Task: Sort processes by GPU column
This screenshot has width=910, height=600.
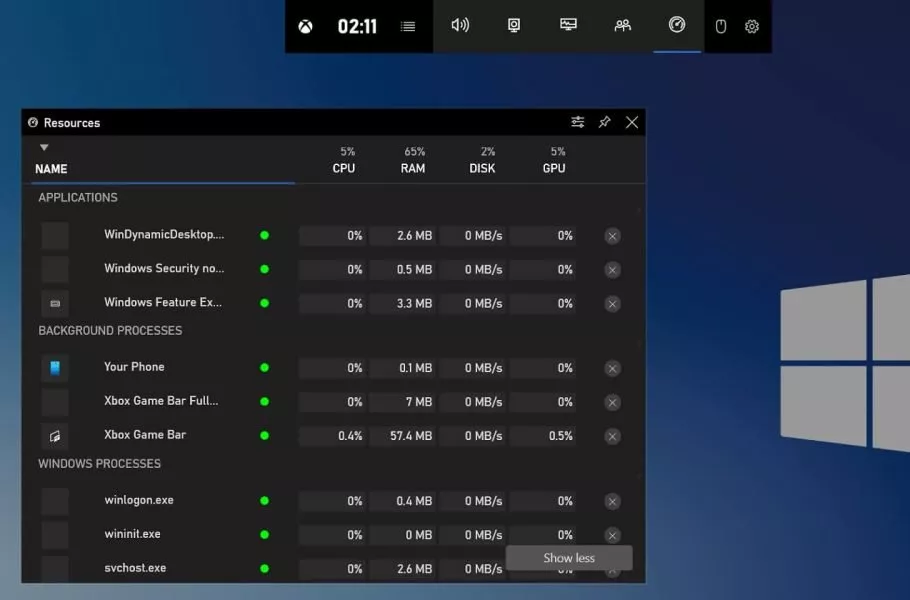Action: pos(554,168)
